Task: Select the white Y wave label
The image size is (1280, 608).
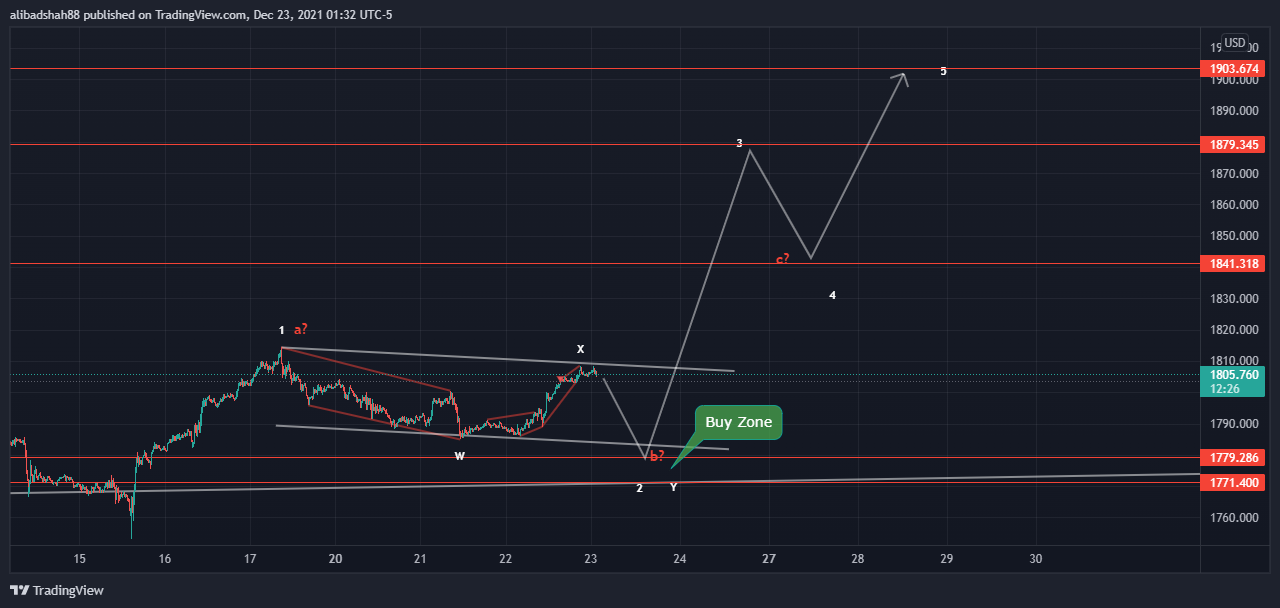Action: coord(673,488)
